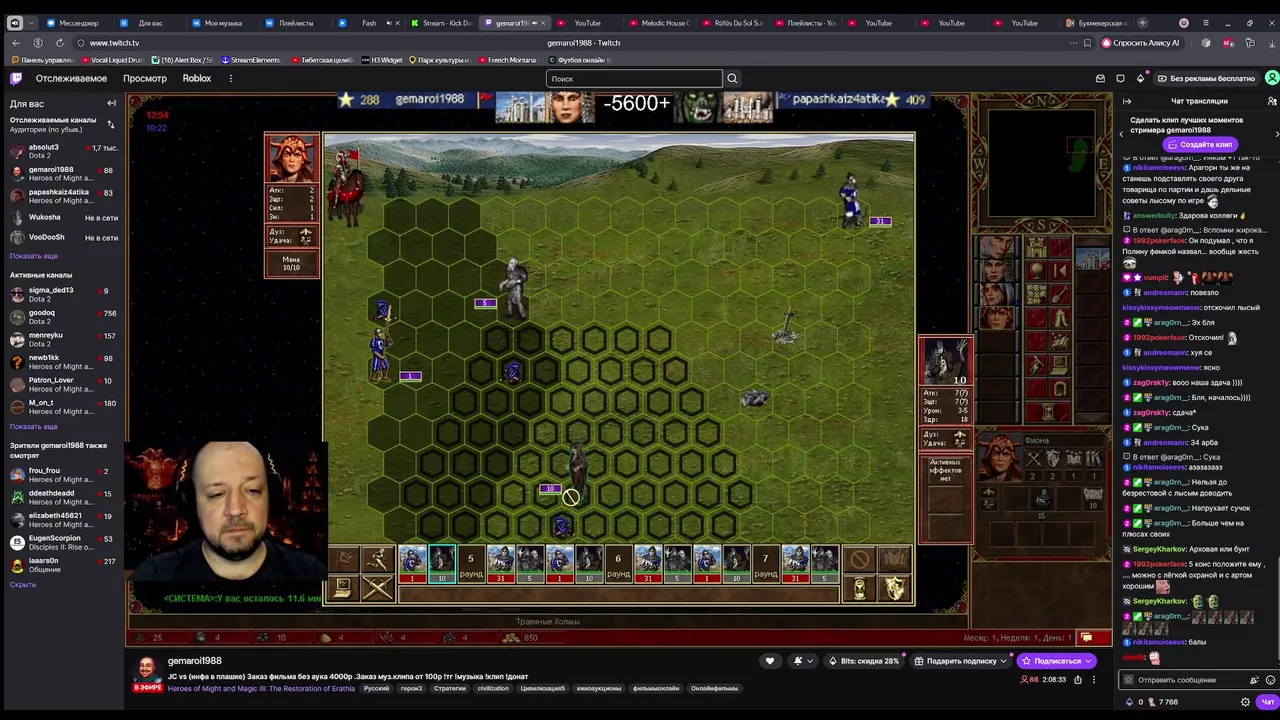This screenshot has height=720, width=1280.
Task: Click the Bits icon in chat input
Action: (x=1254, y=680)
